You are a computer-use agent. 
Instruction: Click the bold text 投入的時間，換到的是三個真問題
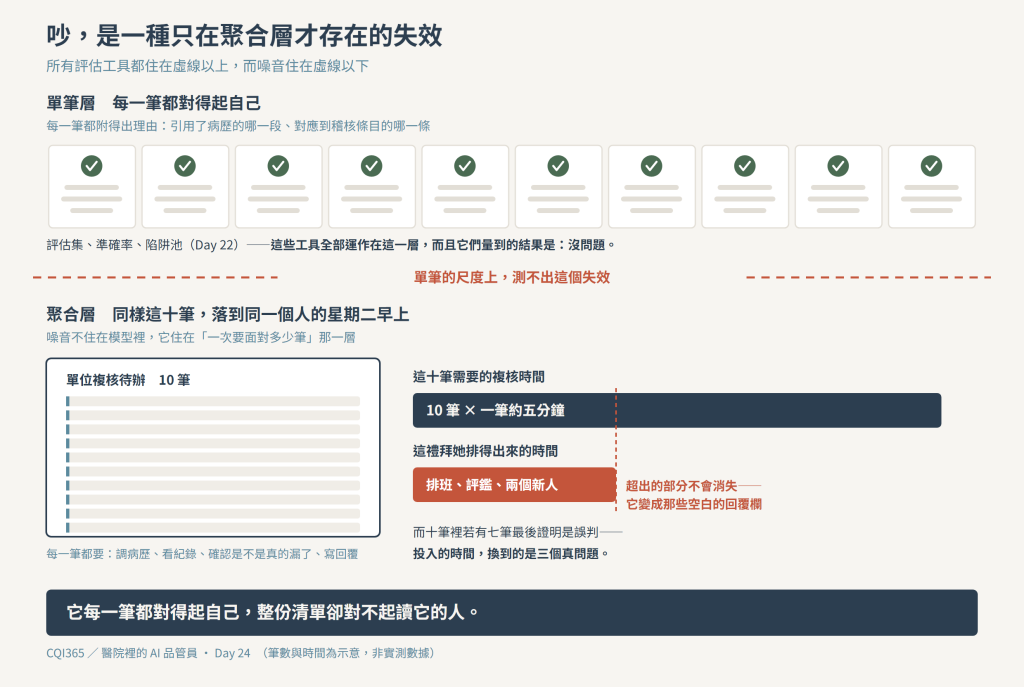tap(511, 554)
